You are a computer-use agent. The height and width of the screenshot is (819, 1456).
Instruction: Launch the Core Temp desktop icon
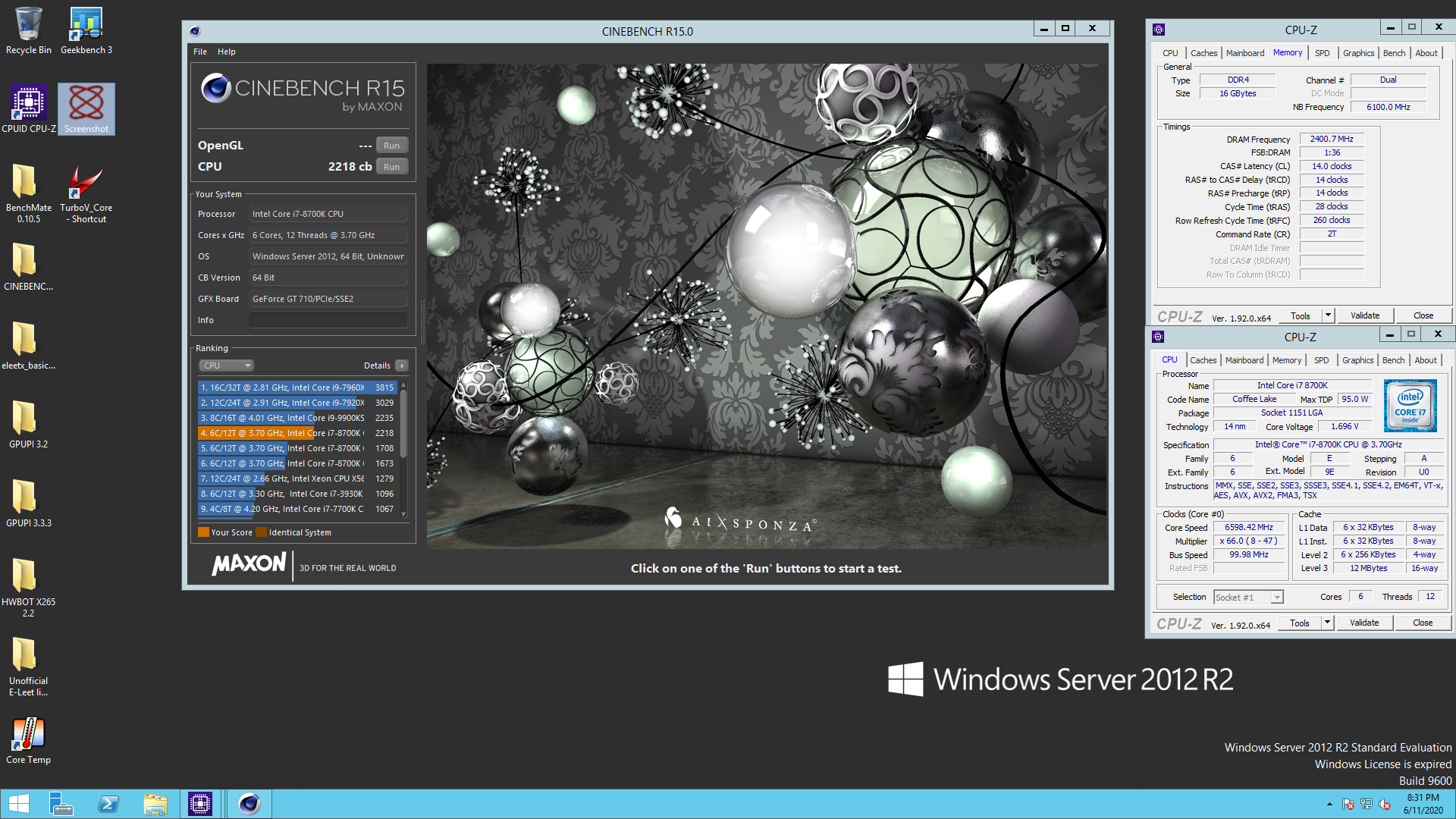pos(29,740)
